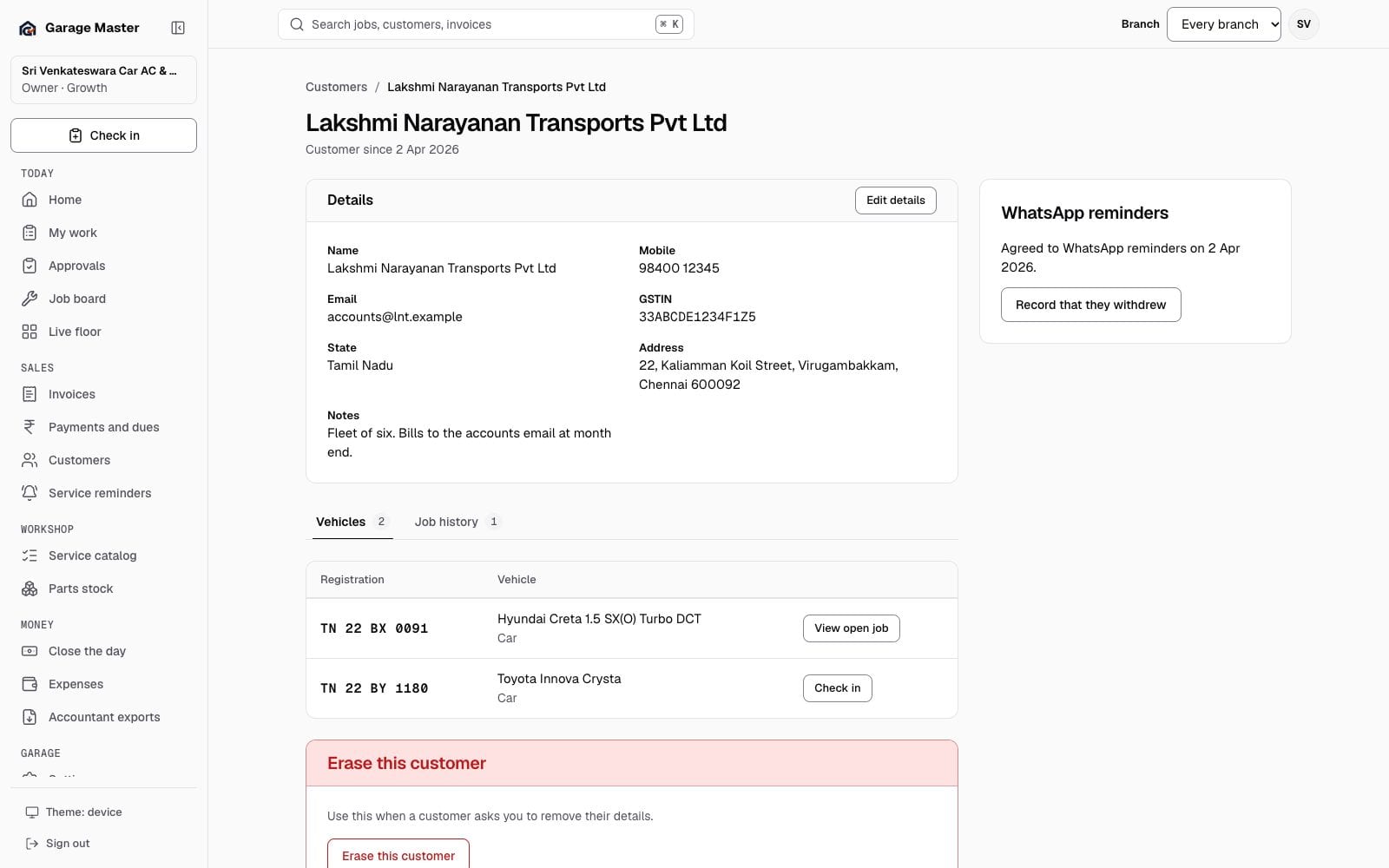
Task: Open Home in the sidebar menu
Action: click(x=103, y=200)
